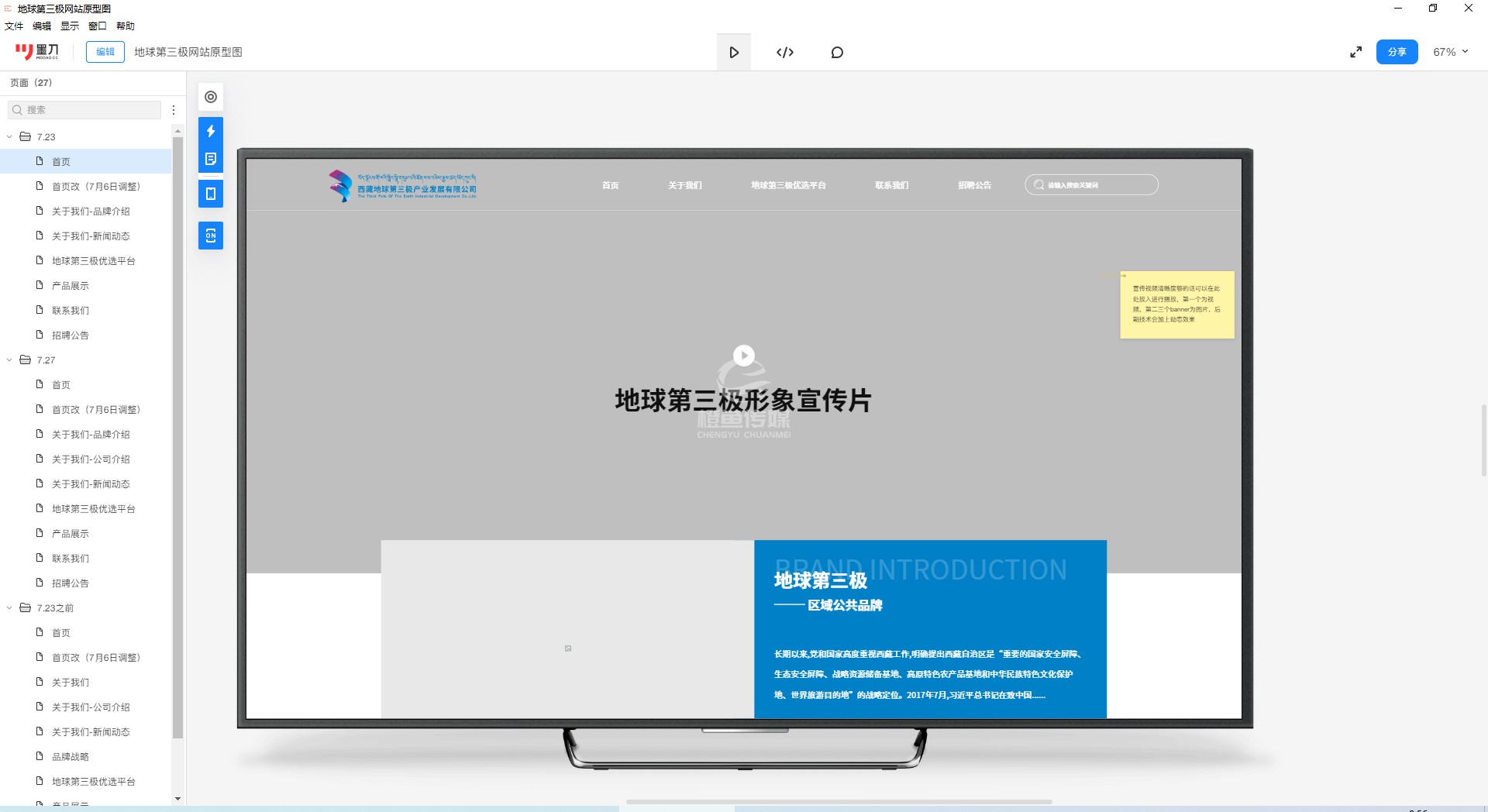
Task: Click 关于我们 in prototype navigation
Action: tap(685, 185)
